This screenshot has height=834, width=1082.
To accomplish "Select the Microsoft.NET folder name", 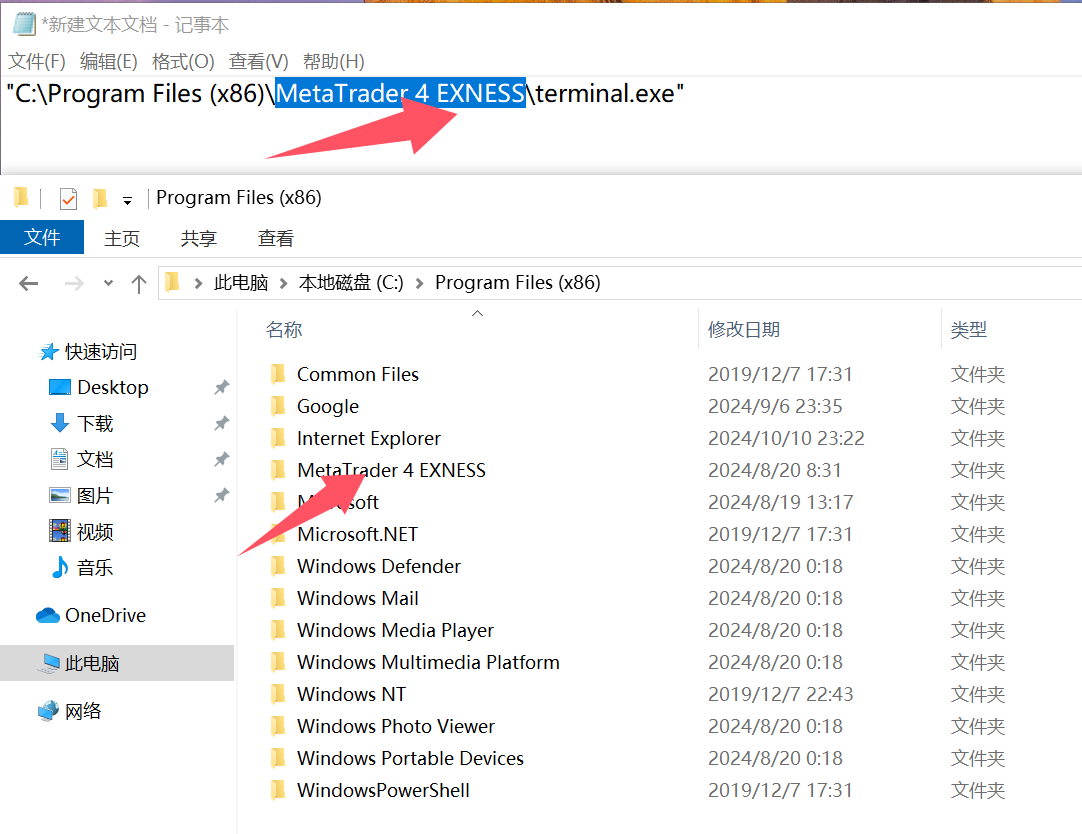I will (357, 535).
